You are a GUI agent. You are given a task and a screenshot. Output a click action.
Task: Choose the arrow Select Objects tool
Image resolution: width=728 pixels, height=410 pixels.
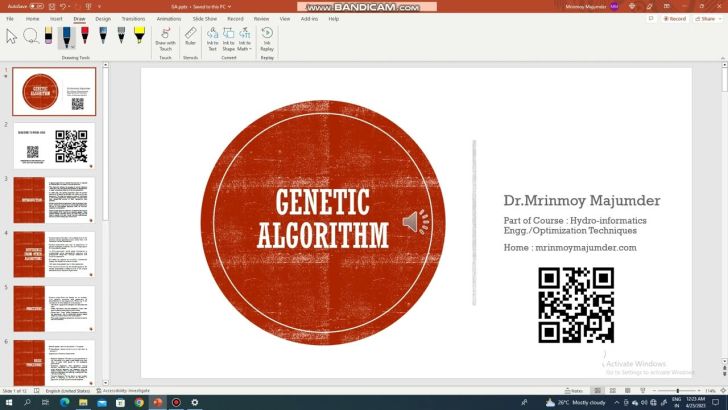pos(12,37)
